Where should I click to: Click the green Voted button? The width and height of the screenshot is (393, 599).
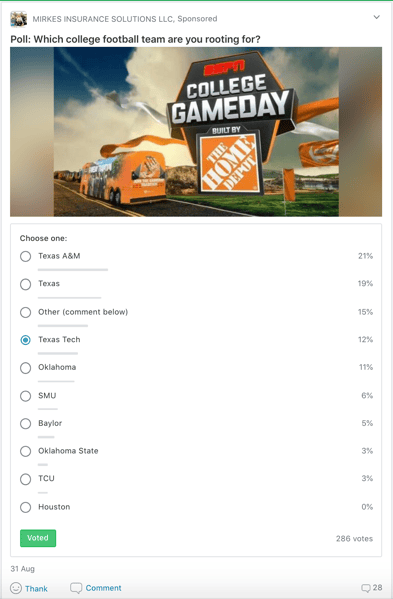point(38,538)
